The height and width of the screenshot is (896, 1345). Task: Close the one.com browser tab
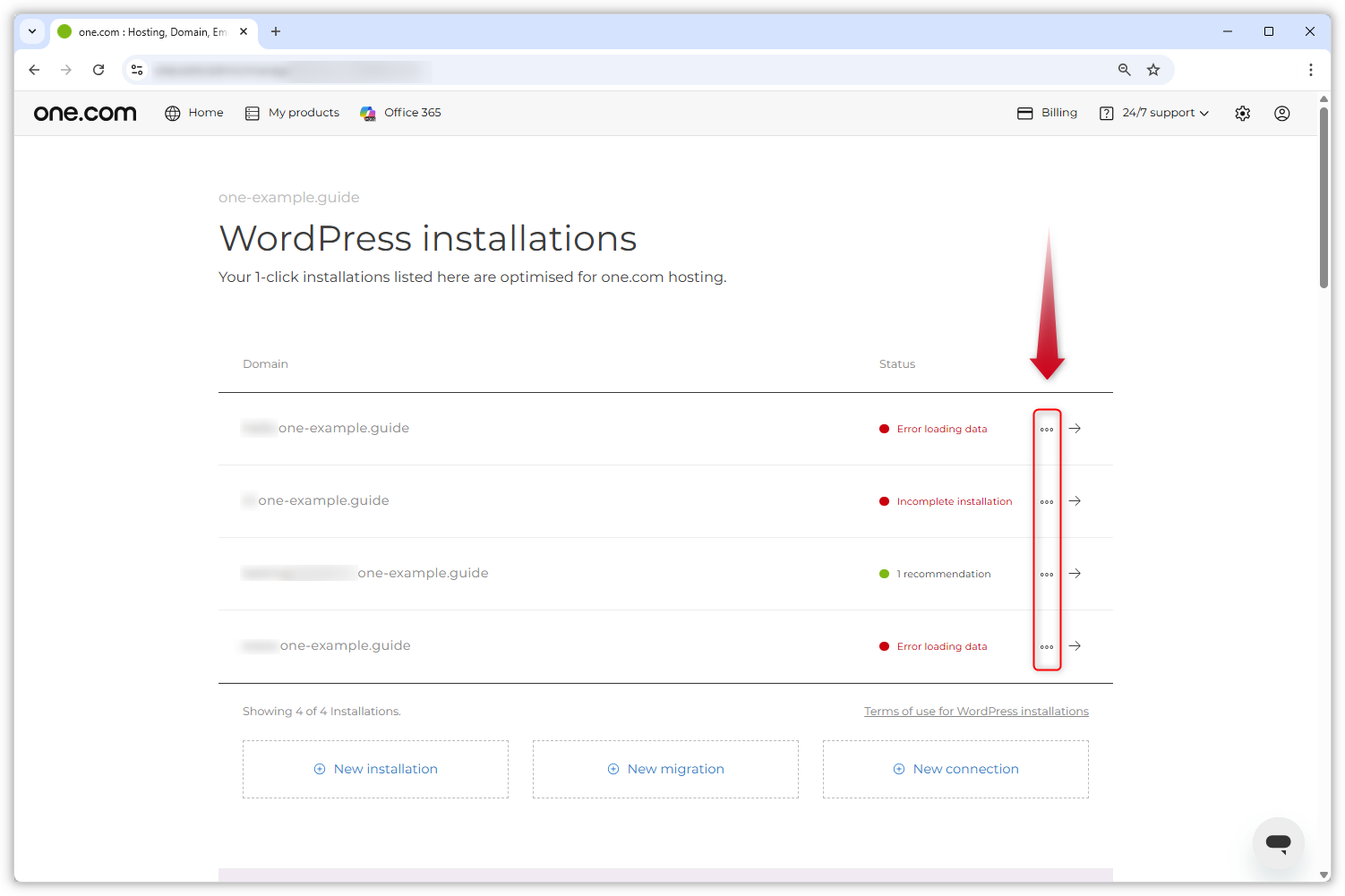244,31
